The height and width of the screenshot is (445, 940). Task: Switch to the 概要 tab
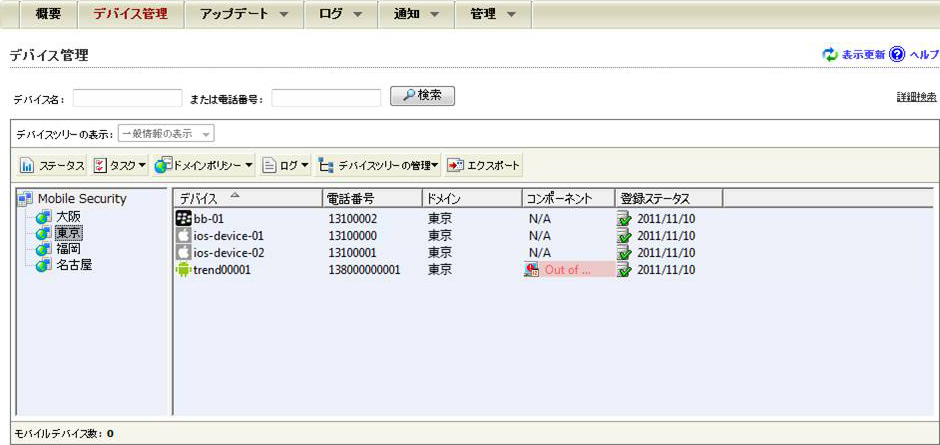(41, 15)
